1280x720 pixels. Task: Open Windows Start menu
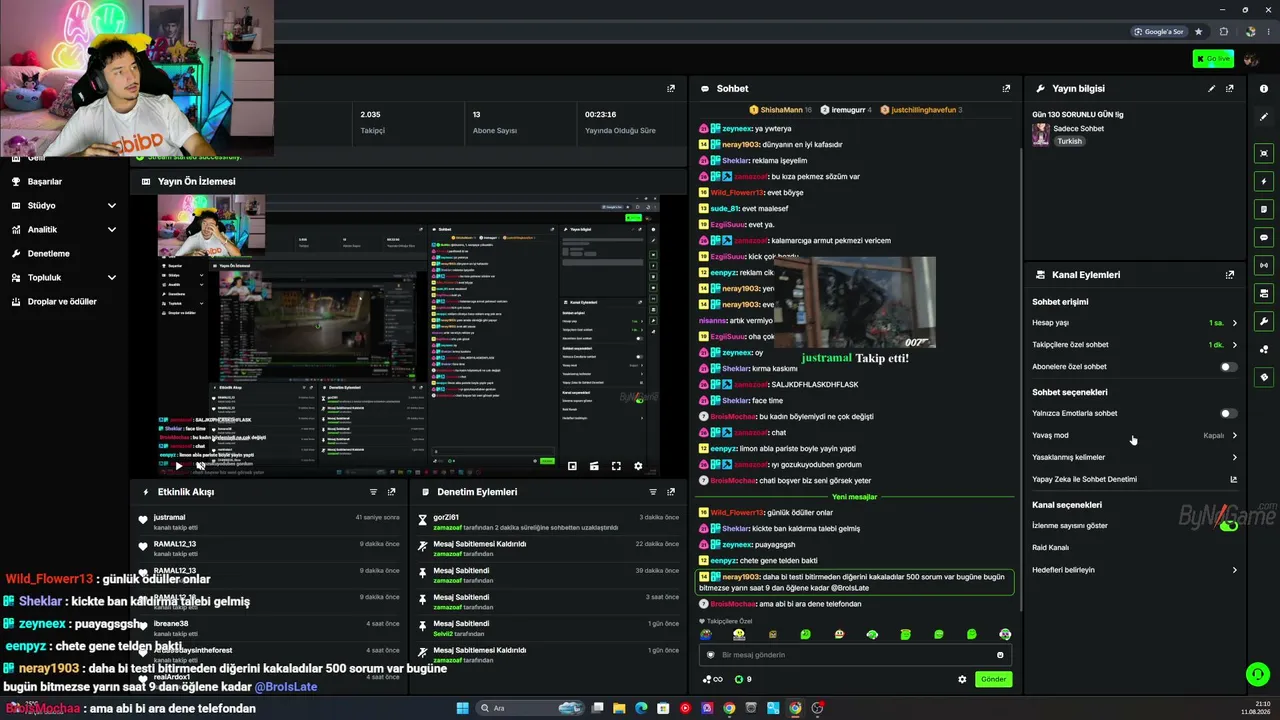462,708
